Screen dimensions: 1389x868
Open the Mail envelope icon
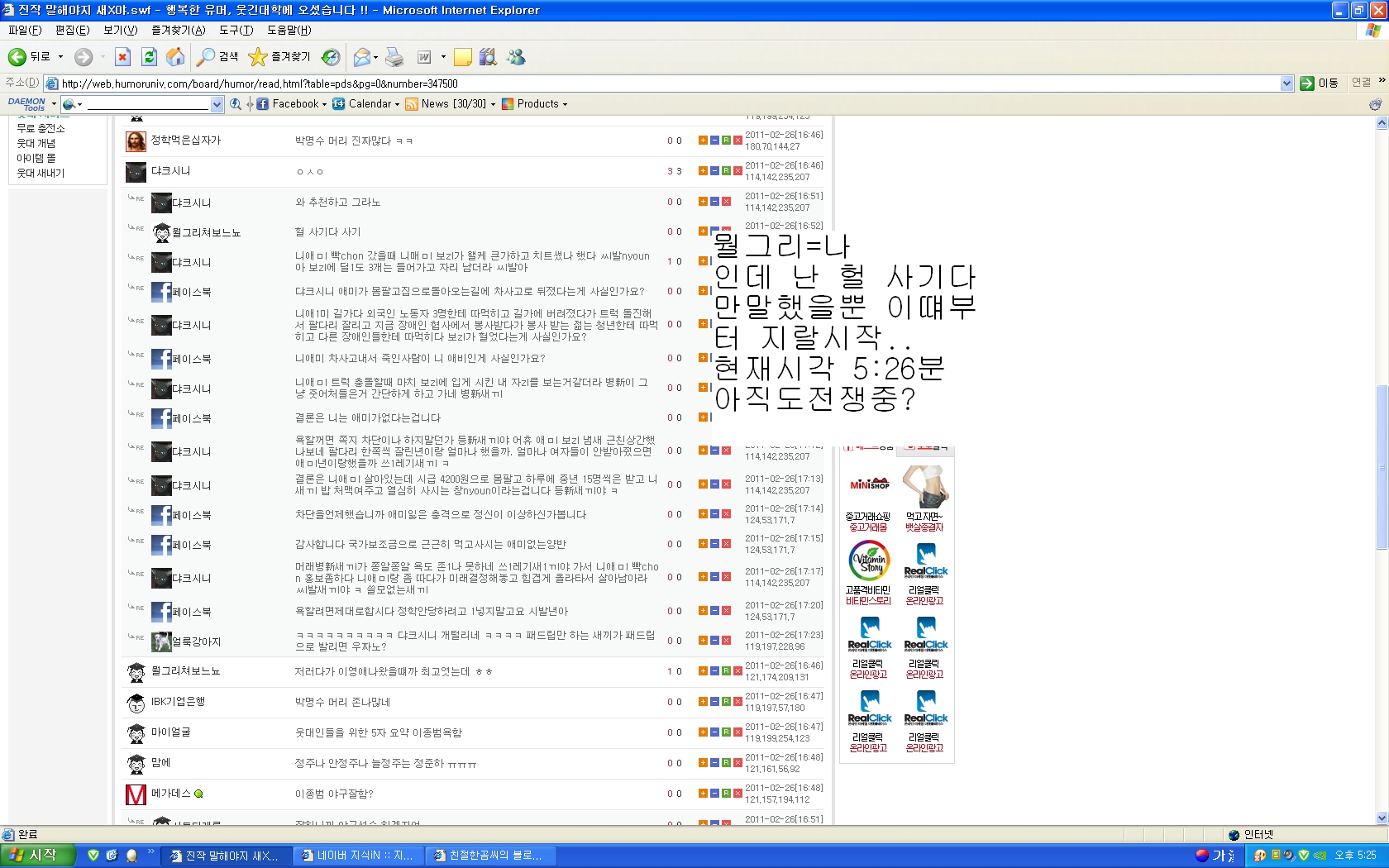tap(361, 57)
